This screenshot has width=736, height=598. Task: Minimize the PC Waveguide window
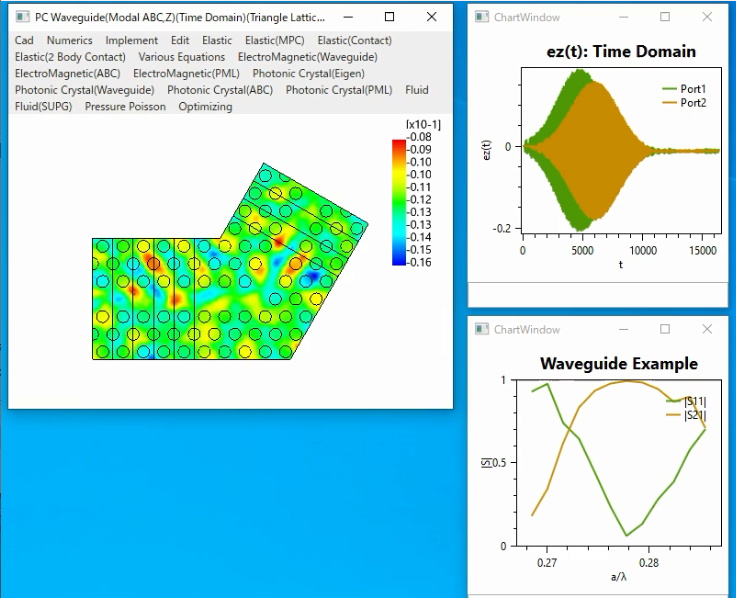tap(348, 17)
